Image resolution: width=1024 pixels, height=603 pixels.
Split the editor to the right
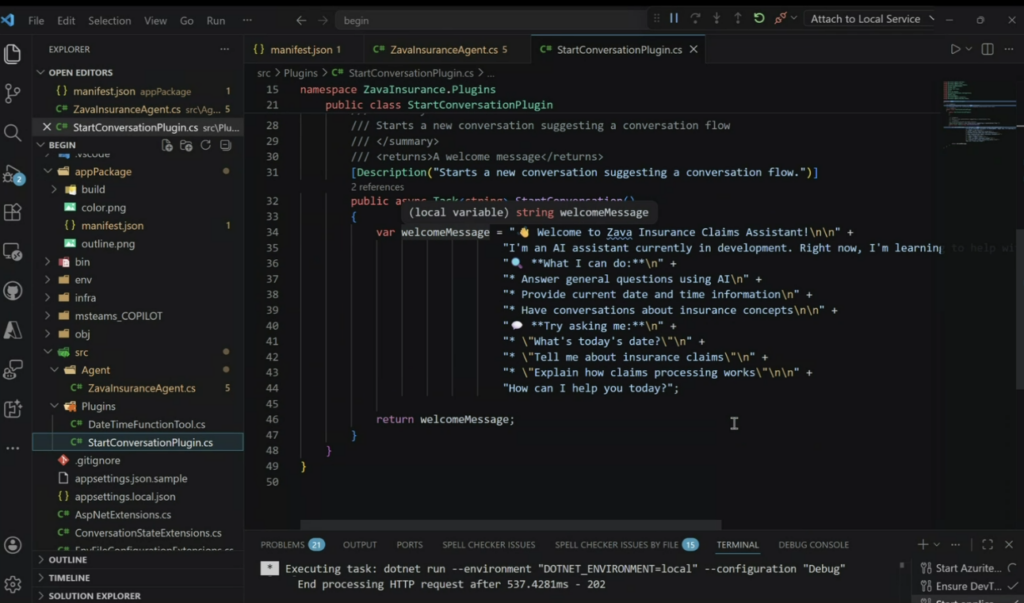tap(987, 49)
